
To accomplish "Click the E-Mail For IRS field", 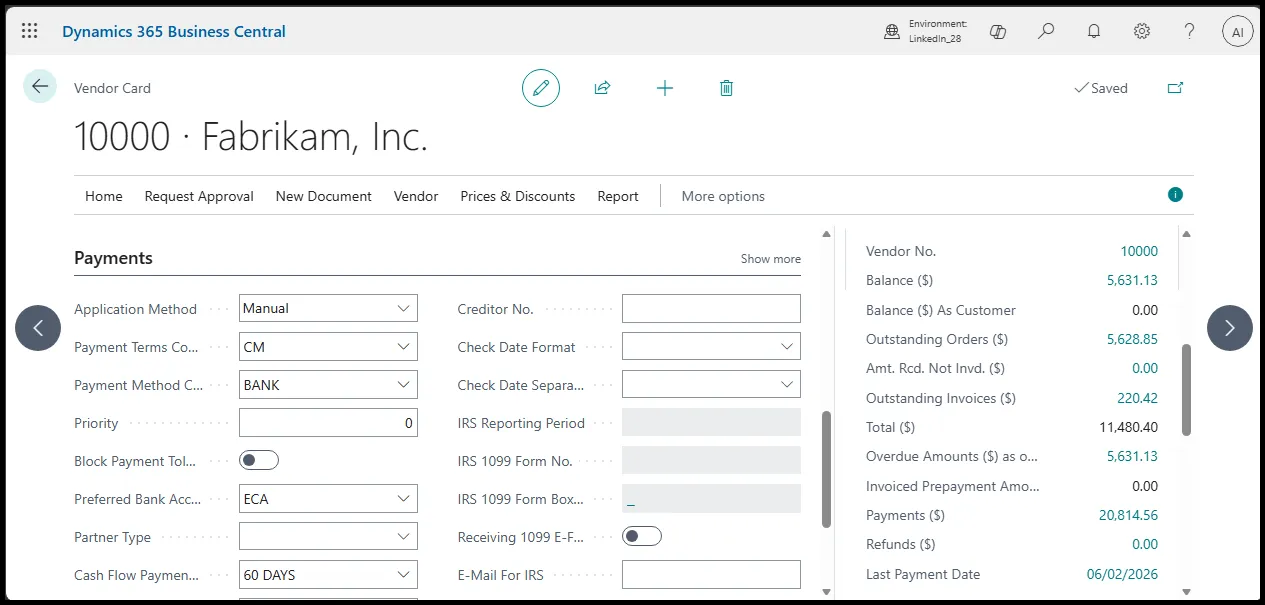I will click(x=711, y=575).
